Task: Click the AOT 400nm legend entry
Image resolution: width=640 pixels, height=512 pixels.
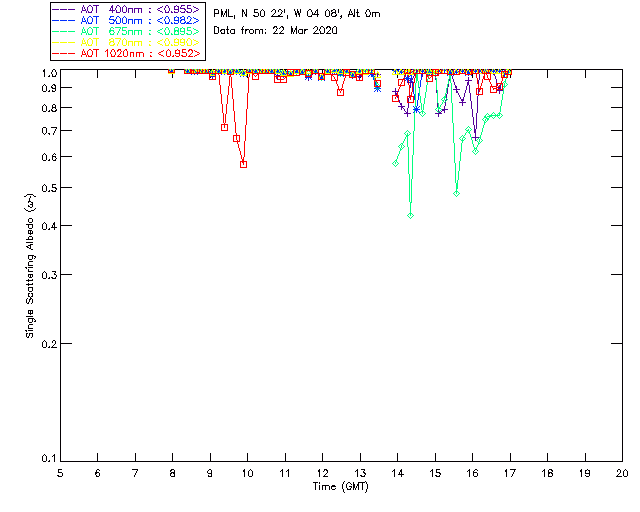Action: (127, 9)
